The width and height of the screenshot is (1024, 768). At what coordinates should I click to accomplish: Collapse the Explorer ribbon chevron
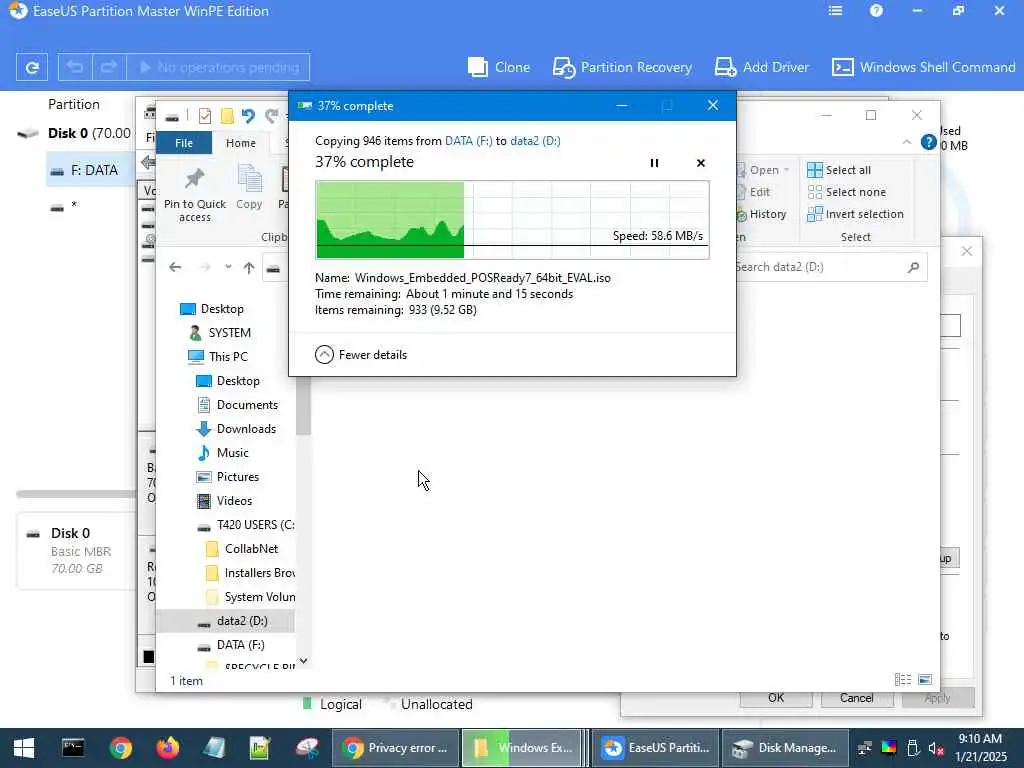906,142
